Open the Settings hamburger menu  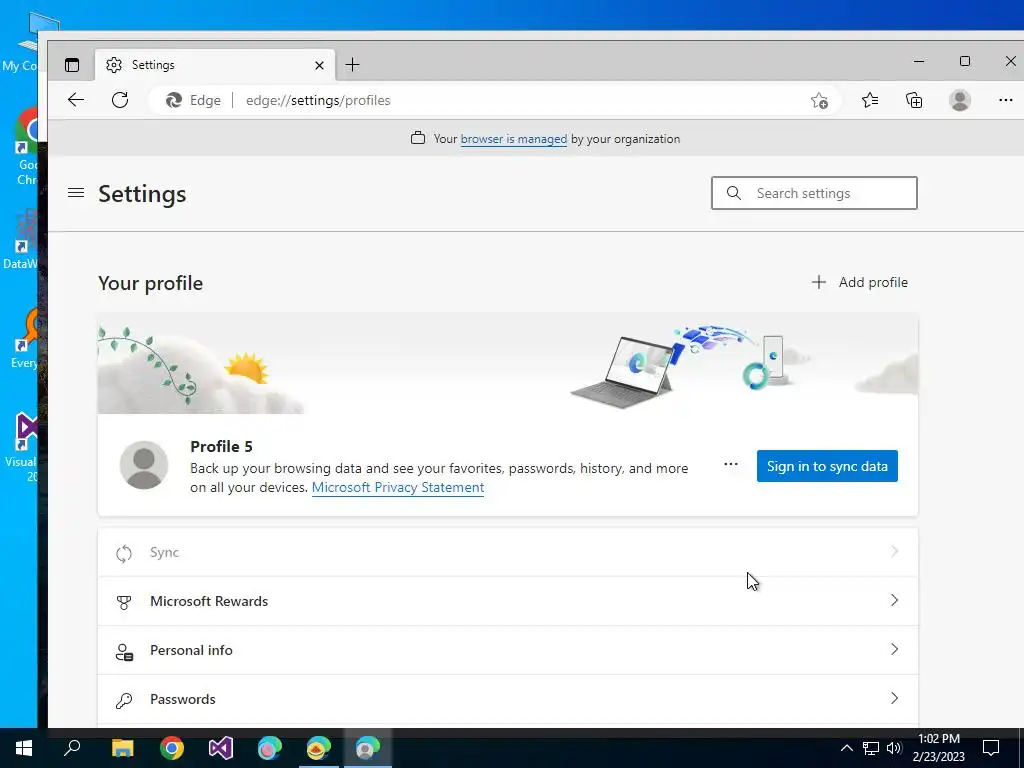pyautogui.click(x=76, y=193)
